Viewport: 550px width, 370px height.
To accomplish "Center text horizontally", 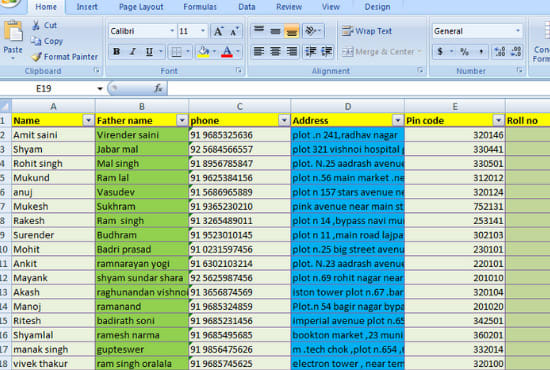I will click(275, 52).
